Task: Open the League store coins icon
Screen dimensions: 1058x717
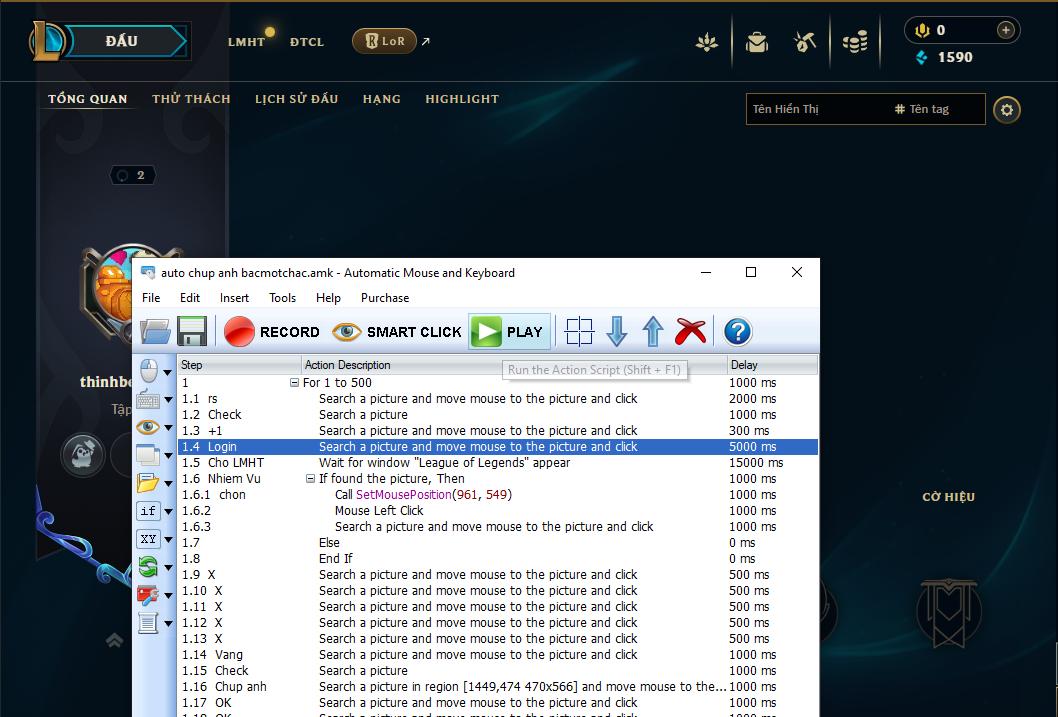Action: tap(855, 42)
